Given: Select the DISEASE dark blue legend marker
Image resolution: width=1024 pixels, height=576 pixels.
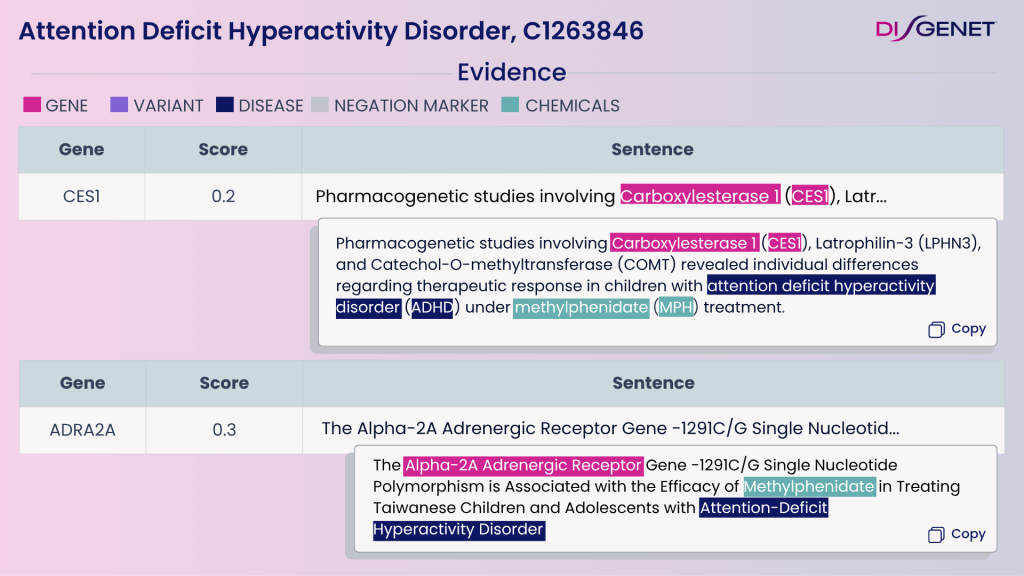Looking at the screenshot, I should (224, 105).
